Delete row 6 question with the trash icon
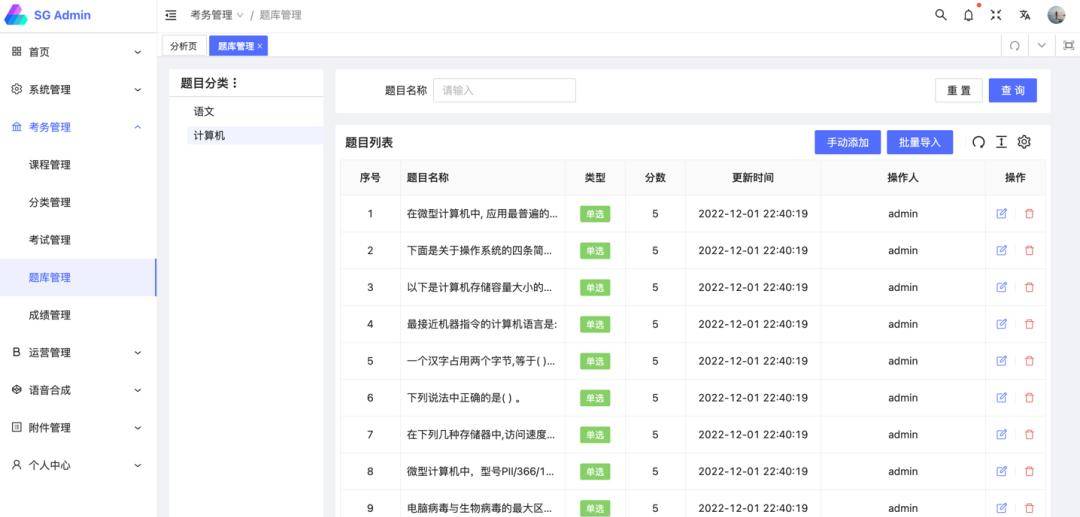1080x517 pixels. click(x=1029, y=398)
